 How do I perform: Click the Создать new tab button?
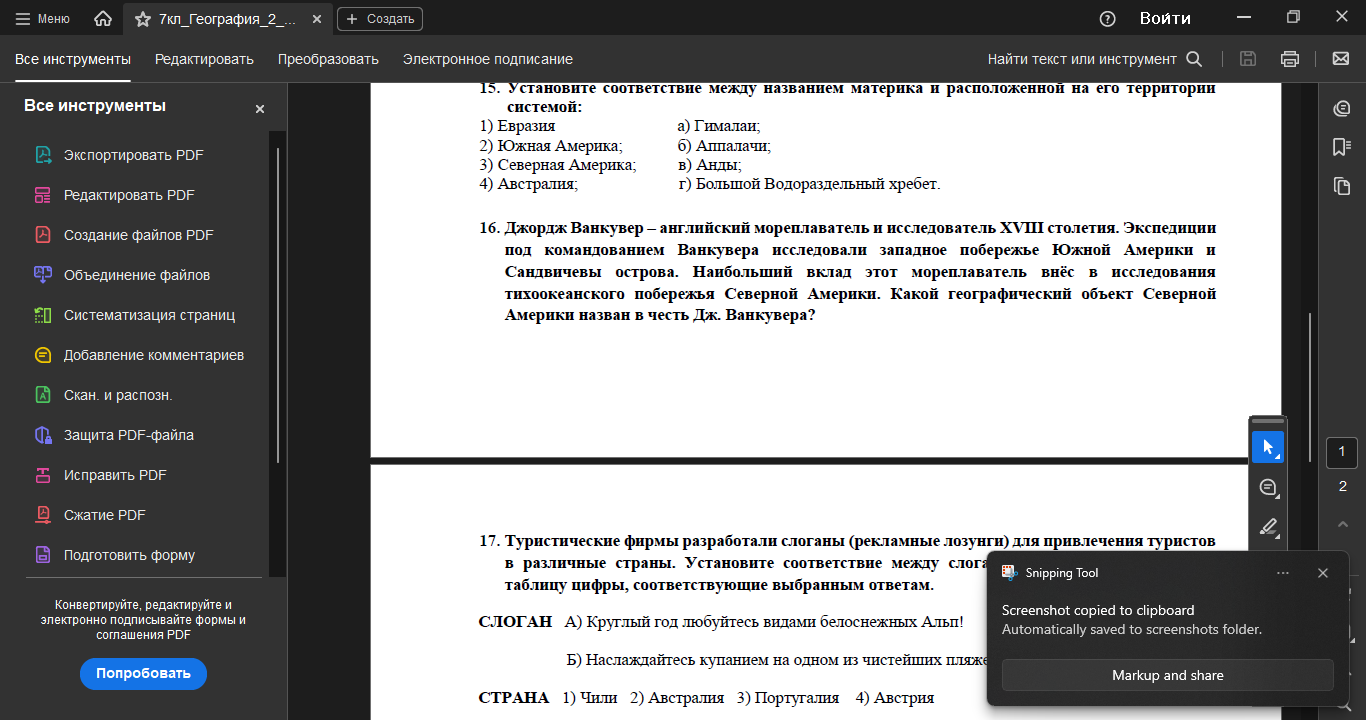(x=380, y=19)
